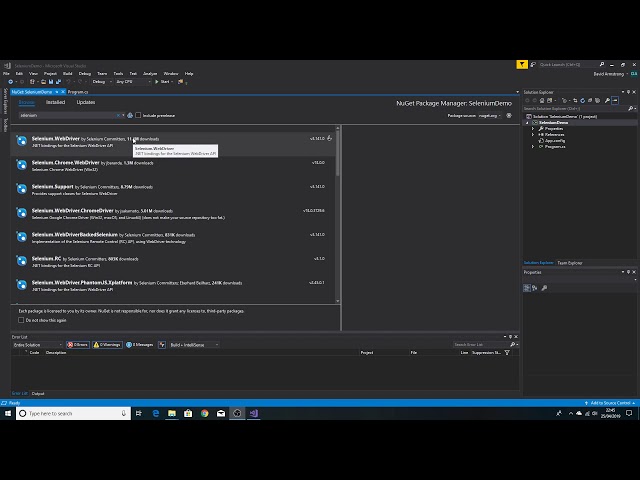Open the feedback icon beside Quick Launch
Screen dimensions: 640x480
[533, 64]
